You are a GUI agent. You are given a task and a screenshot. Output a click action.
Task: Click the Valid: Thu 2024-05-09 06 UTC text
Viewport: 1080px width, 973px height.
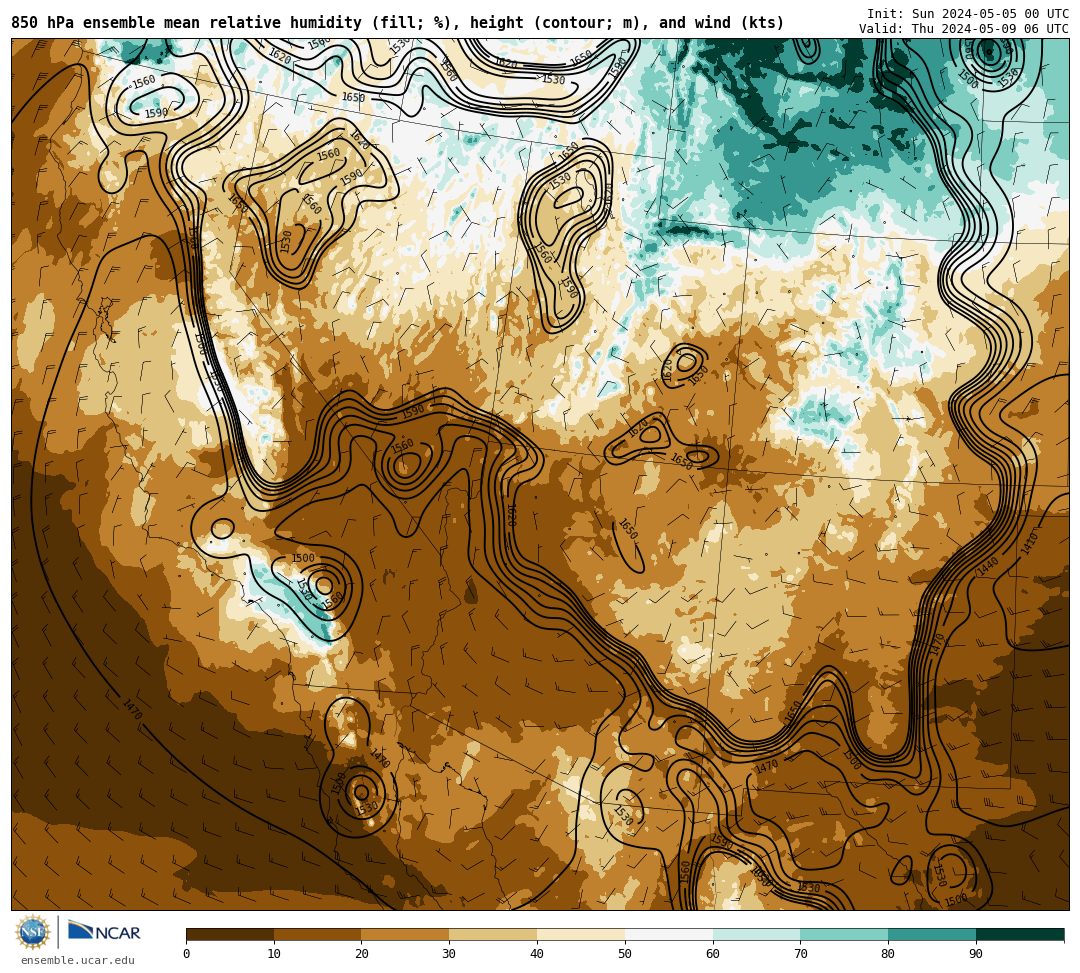pyautogui.click(x=964, y=29)
